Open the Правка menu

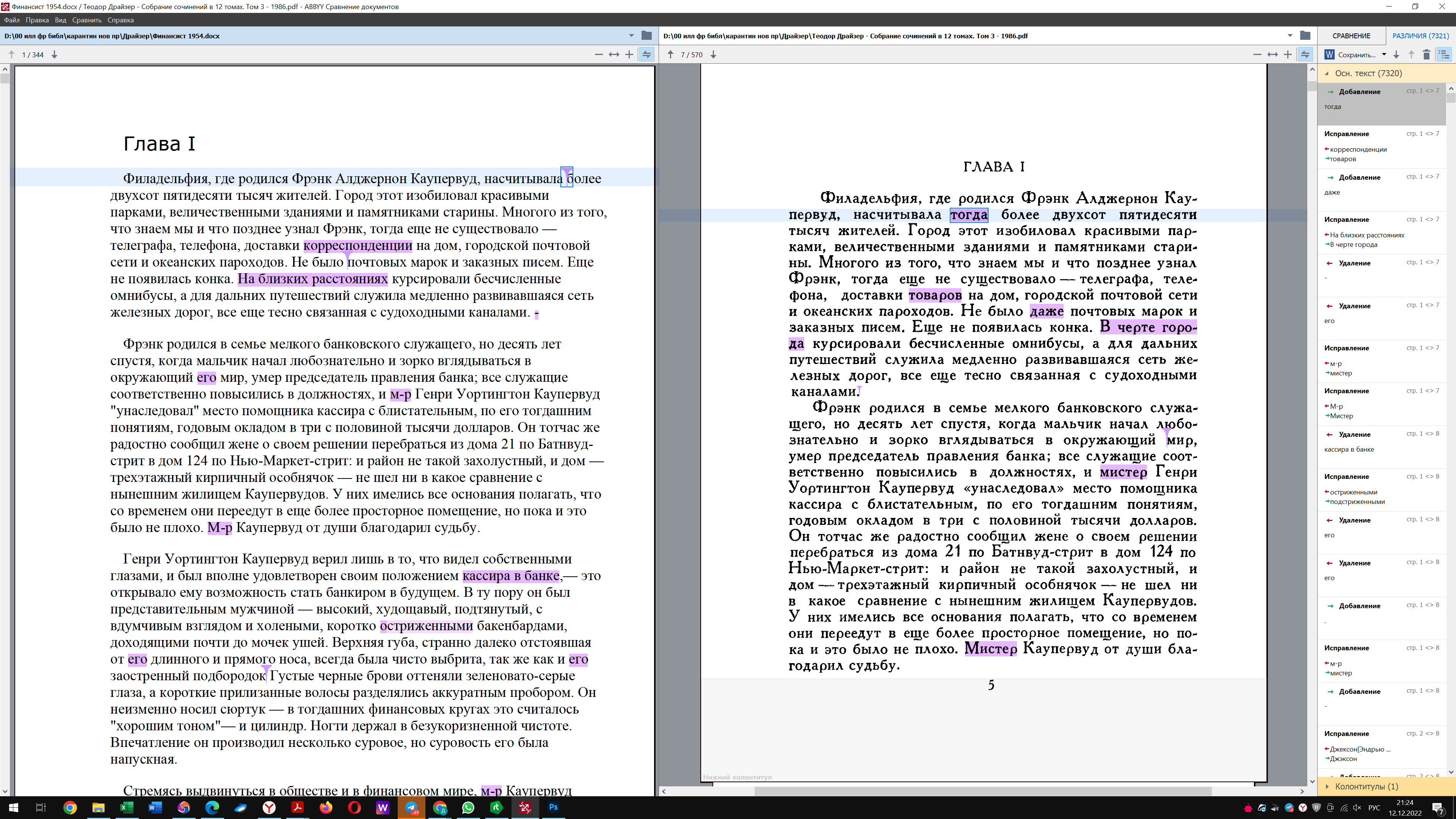pyautogui.click(x=37, y=20)
